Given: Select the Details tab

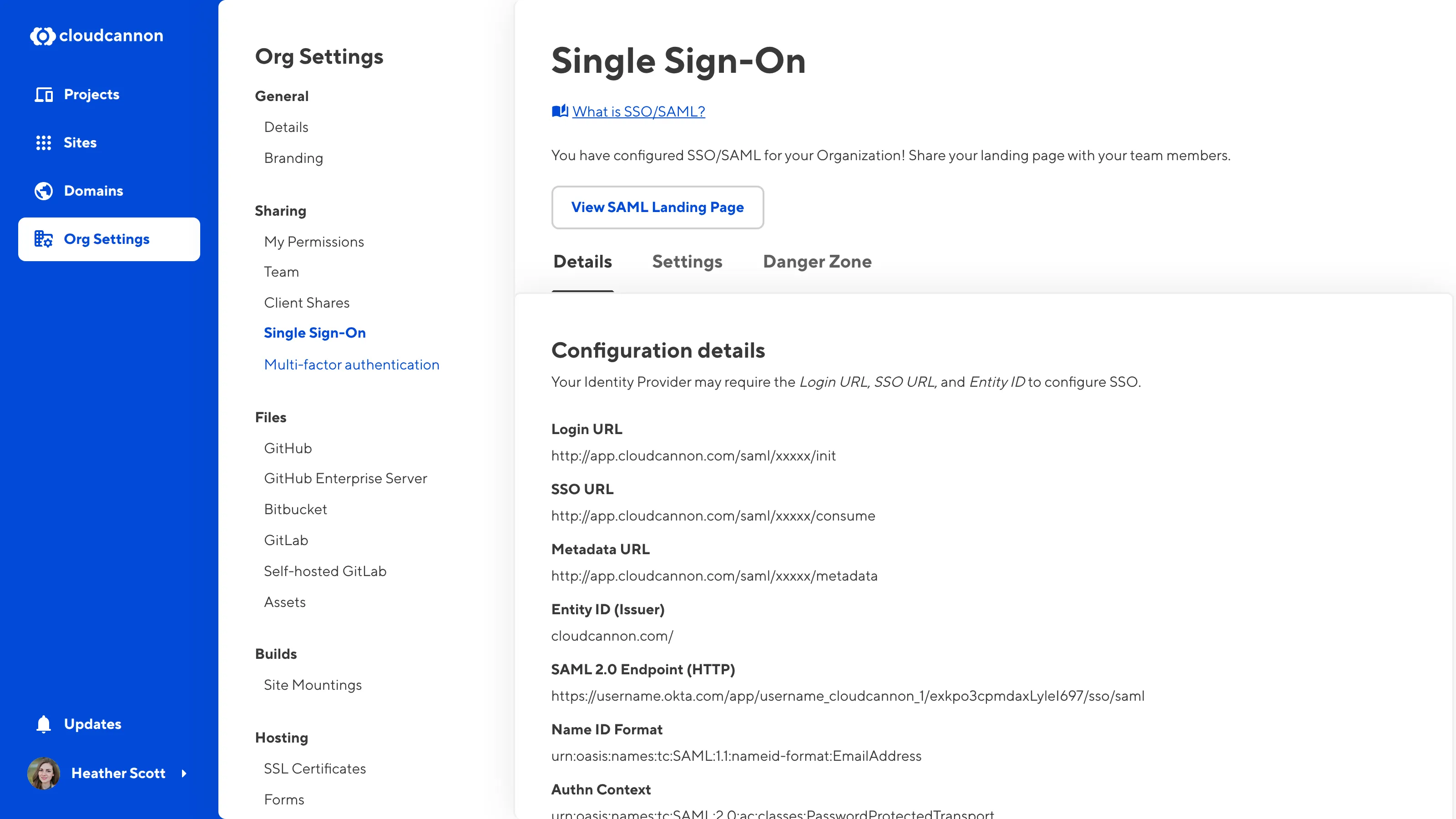Looking at the screenshot, I should [582, 262].
